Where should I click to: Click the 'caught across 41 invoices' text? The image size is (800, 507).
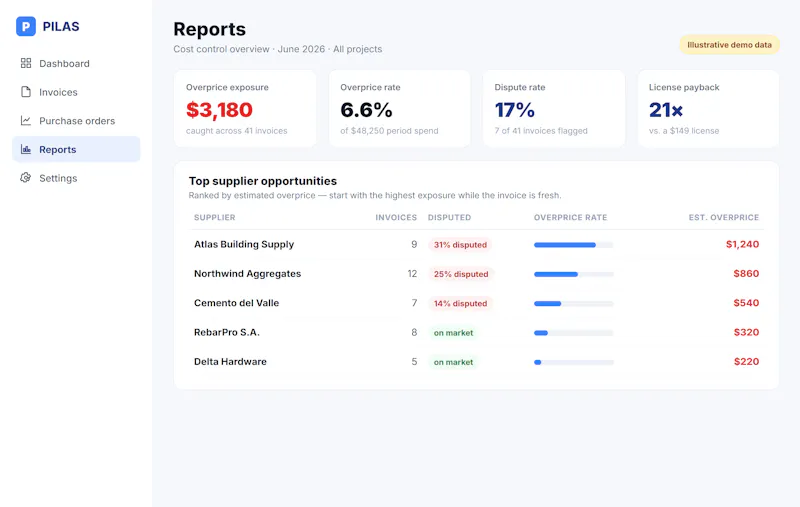pos(236,131)
